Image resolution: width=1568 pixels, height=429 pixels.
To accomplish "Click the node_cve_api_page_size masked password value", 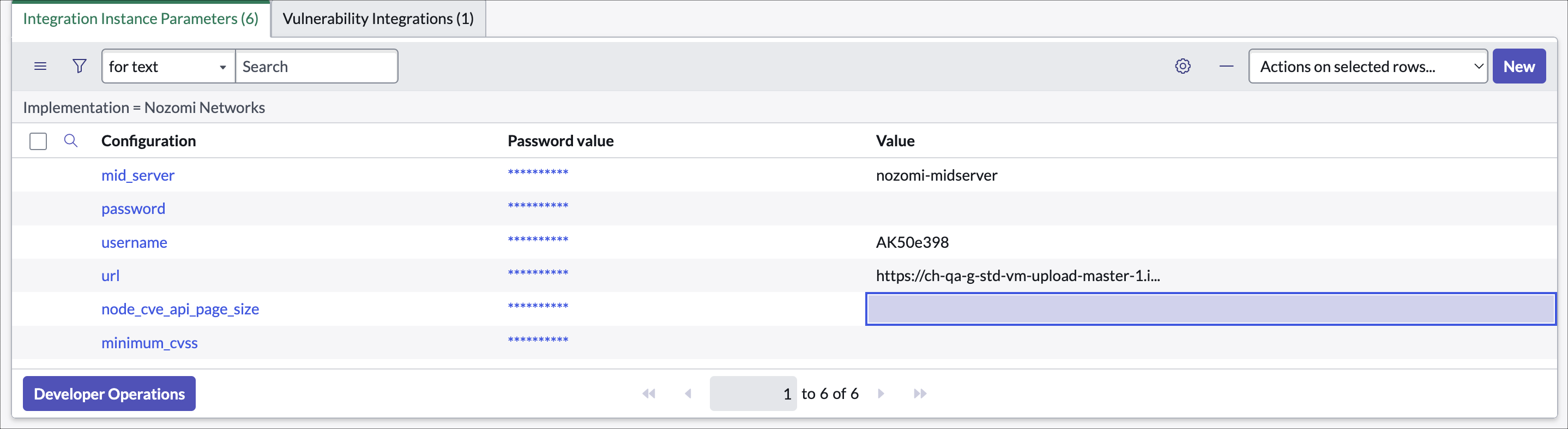I will [x=538, y=307].
